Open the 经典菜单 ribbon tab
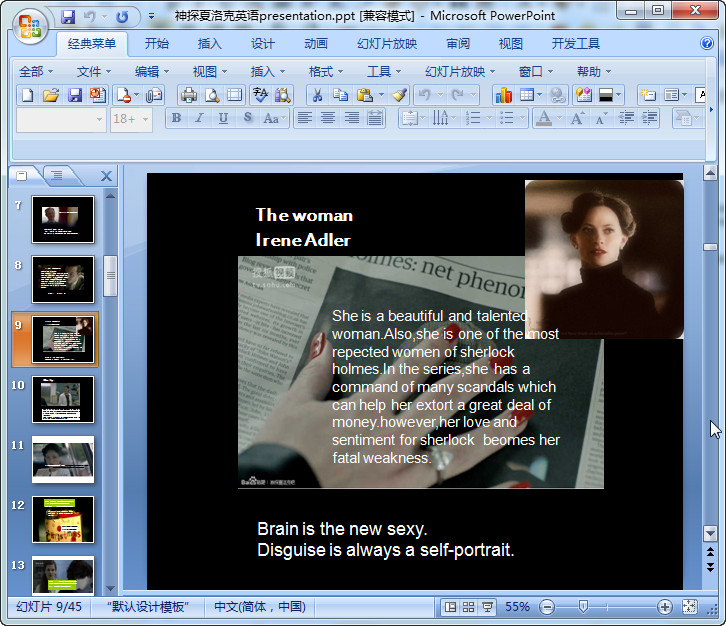 click(x=92, y=44)
